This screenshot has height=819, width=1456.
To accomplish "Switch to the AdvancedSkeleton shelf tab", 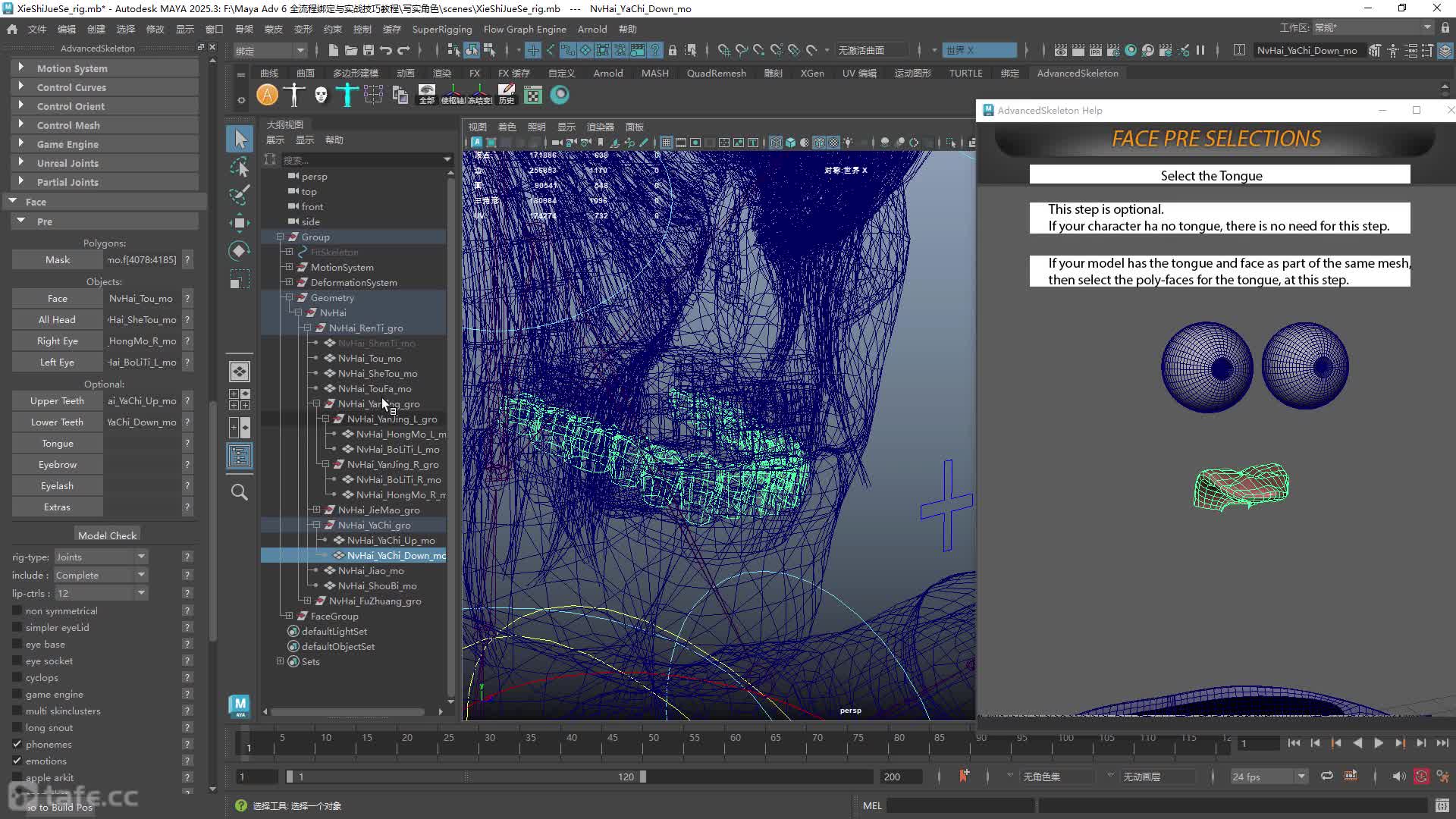I will 1077,73.
